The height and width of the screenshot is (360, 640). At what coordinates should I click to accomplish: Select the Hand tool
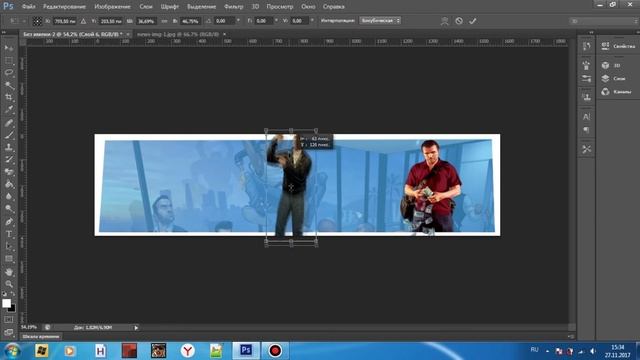(x=9, y=272)
